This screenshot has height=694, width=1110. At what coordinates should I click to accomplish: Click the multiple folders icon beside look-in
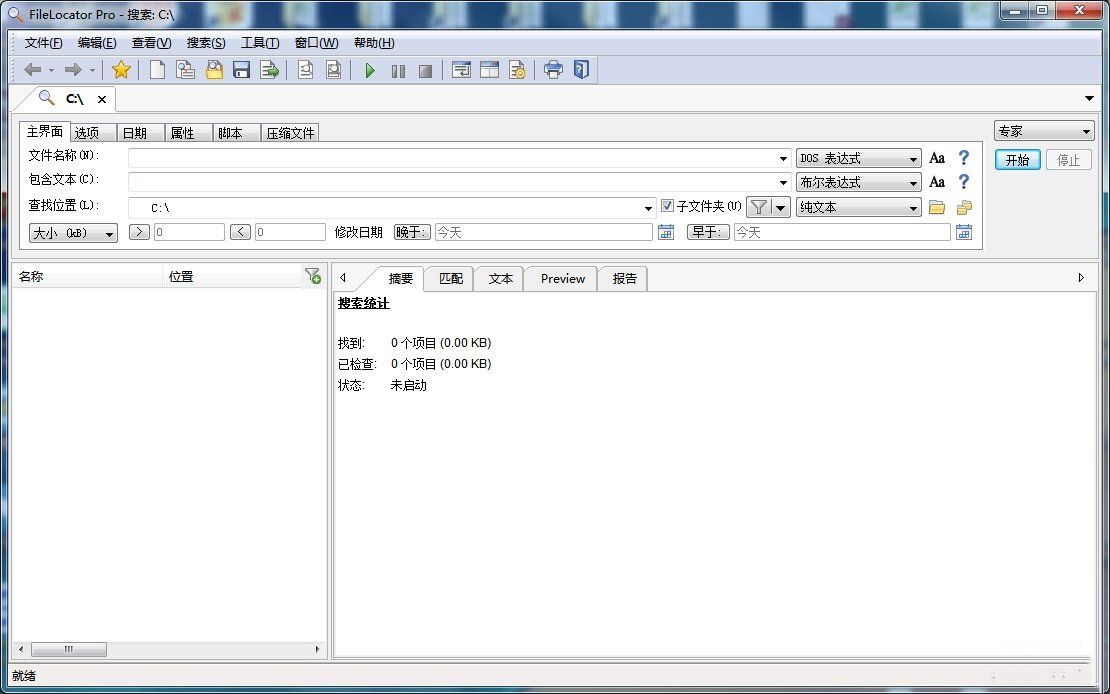point(964,207)
